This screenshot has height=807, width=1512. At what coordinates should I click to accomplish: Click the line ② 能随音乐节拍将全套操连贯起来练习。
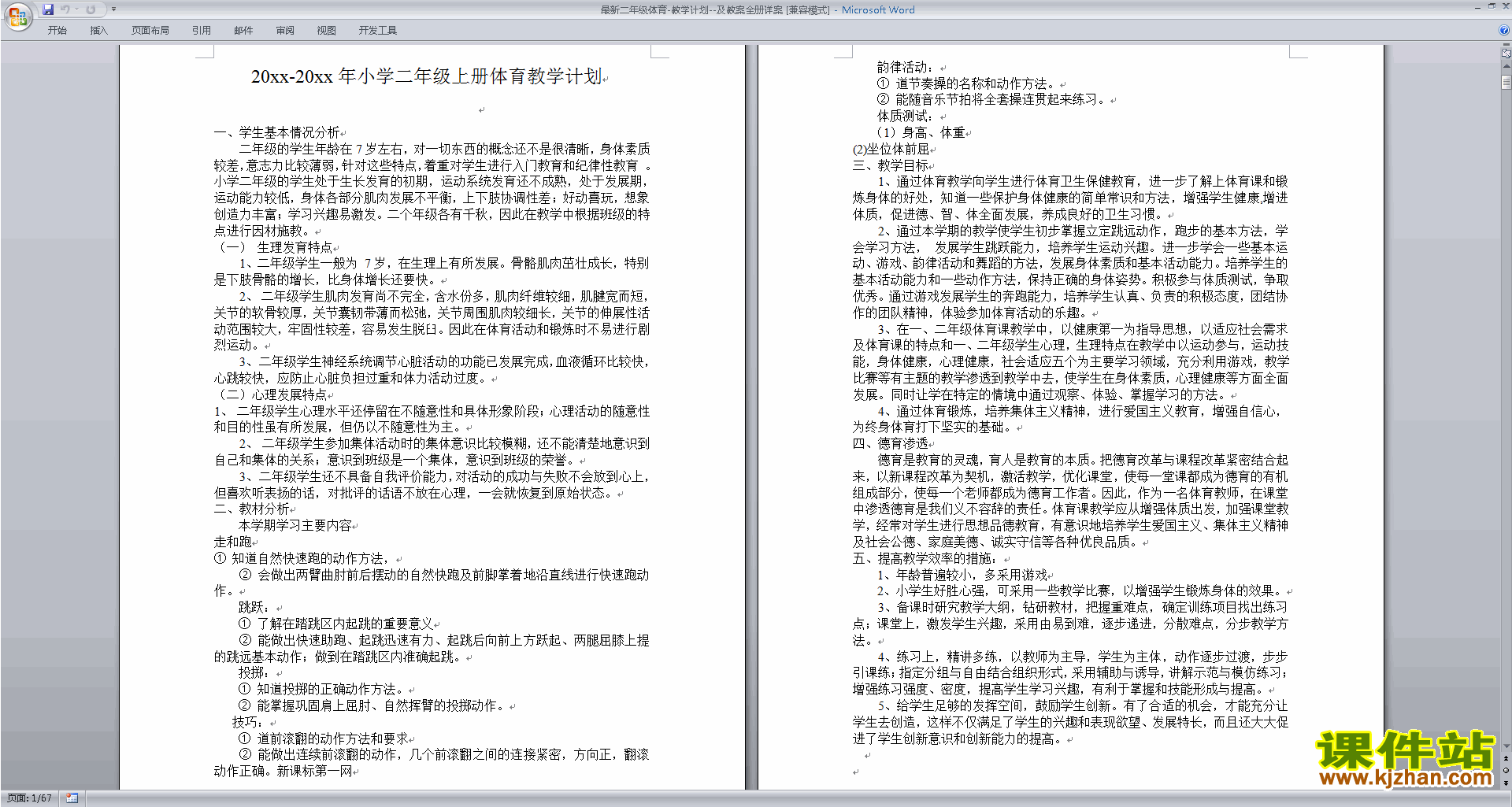(992, 99)
